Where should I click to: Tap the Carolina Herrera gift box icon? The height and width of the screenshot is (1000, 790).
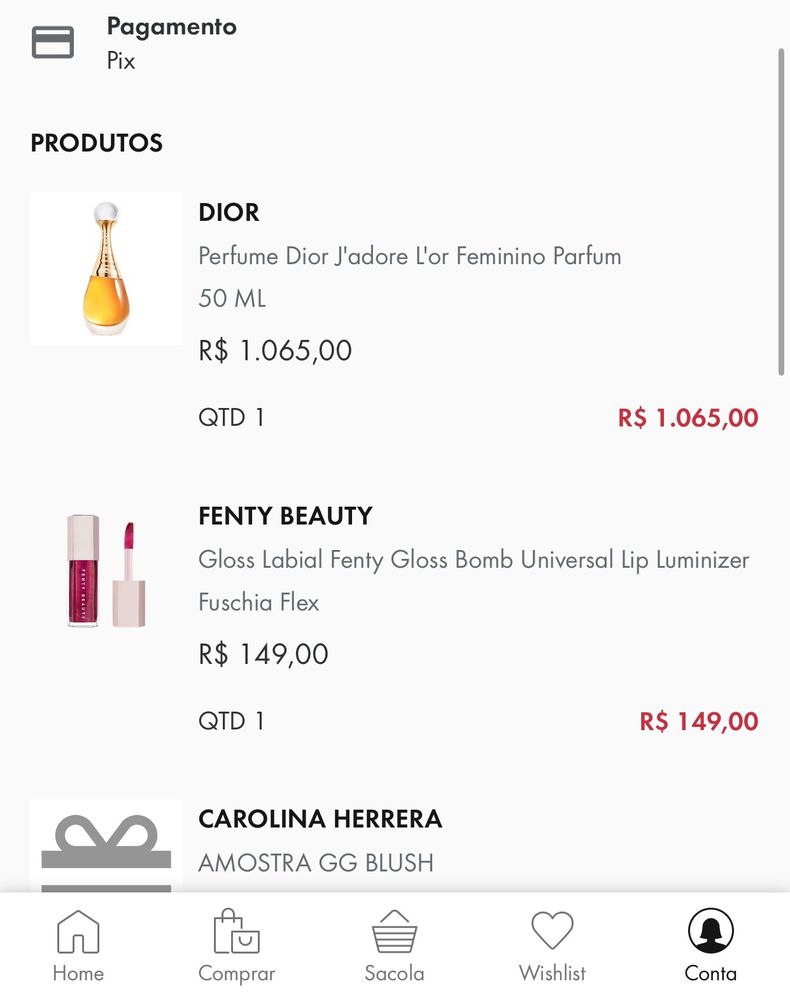(x=106, y=848)
